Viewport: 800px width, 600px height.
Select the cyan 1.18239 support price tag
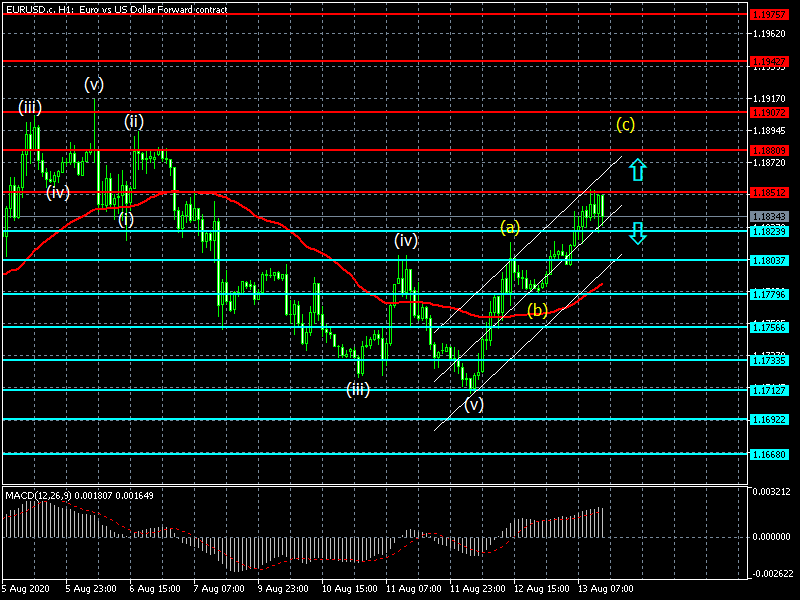[768, 231]
